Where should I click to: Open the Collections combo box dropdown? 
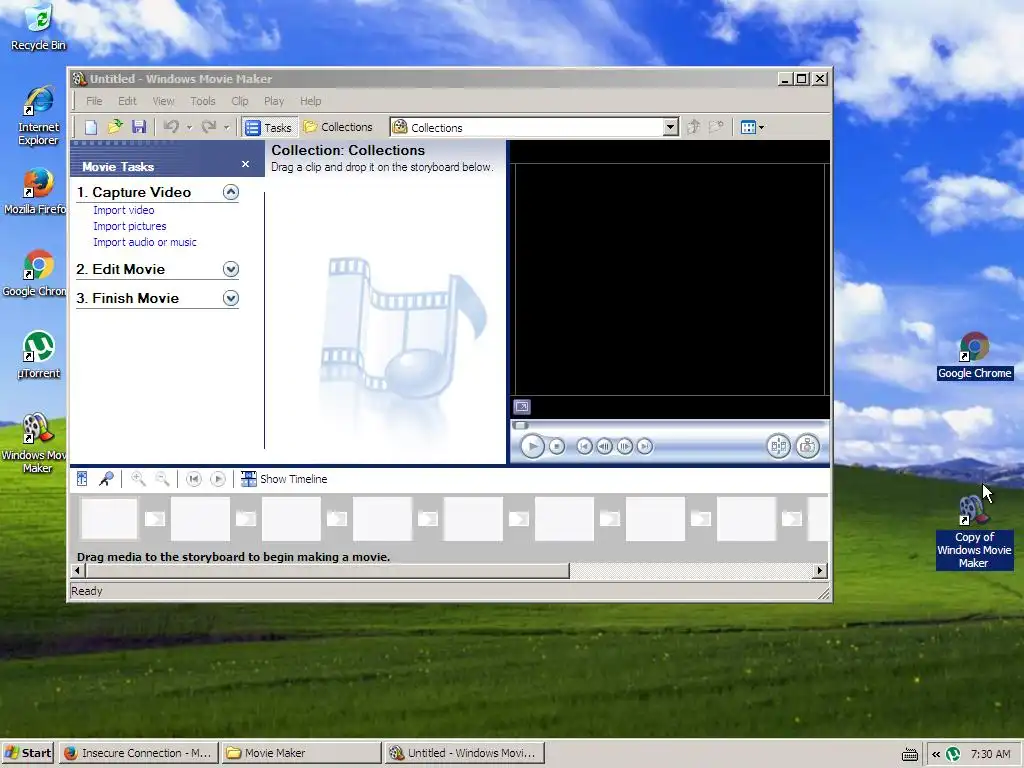coord(670,127)
